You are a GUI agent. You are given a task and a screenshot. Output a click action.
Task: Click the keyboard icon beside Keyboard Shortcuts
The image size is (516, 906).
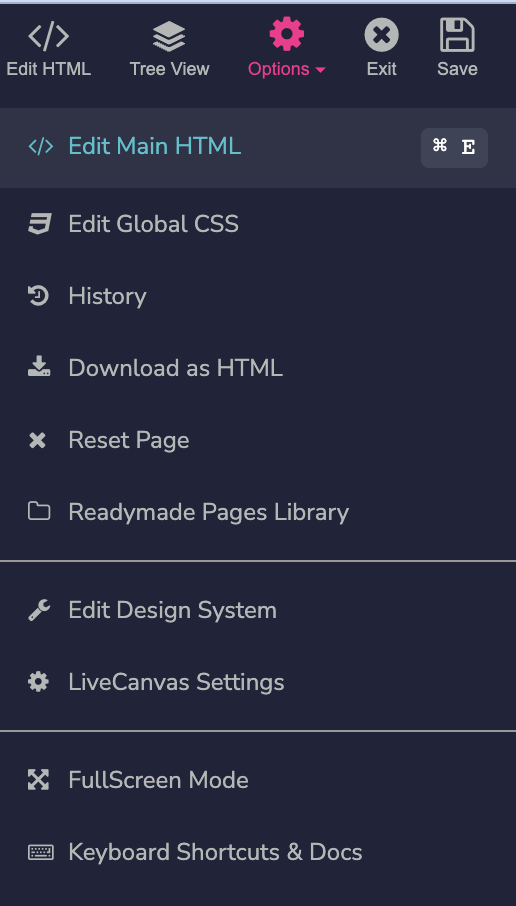point(40,852)
